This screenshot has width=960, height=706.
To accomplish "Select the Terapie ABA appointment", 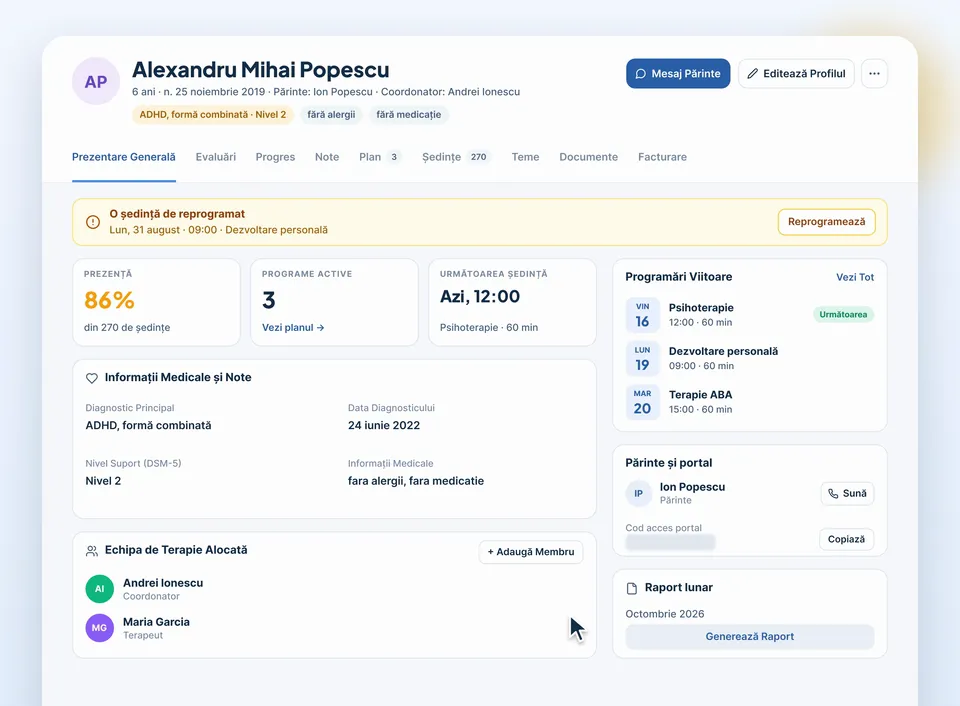I will (x=749, y=402).
